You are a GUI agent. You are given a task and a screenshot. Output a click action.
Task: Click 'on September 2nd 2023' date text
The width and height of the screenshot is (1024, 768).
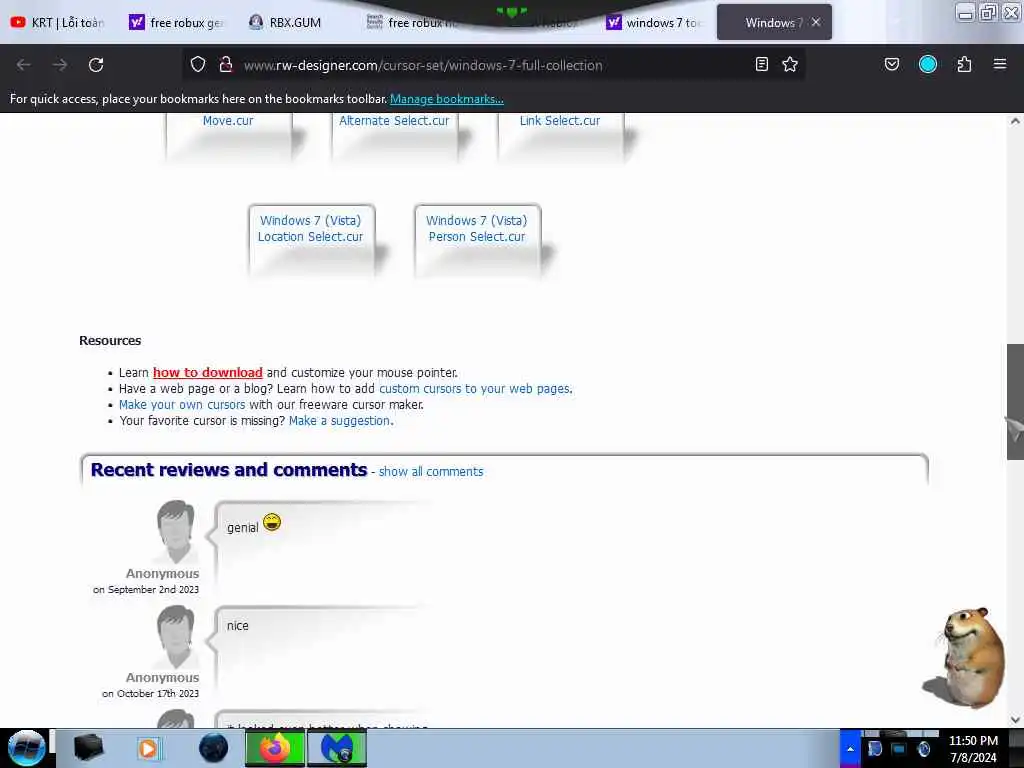click(x=146, y=589)
